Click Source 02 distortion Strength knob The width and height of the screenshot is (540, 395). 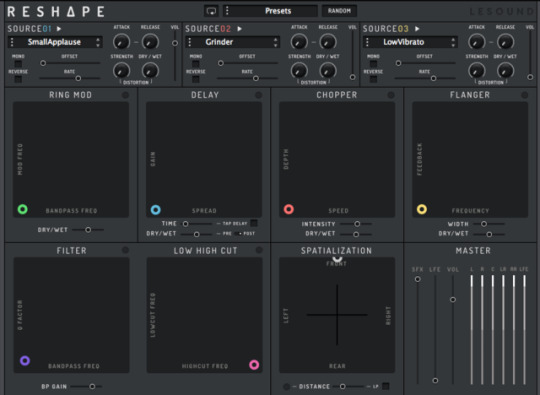(x=299, y=71)
